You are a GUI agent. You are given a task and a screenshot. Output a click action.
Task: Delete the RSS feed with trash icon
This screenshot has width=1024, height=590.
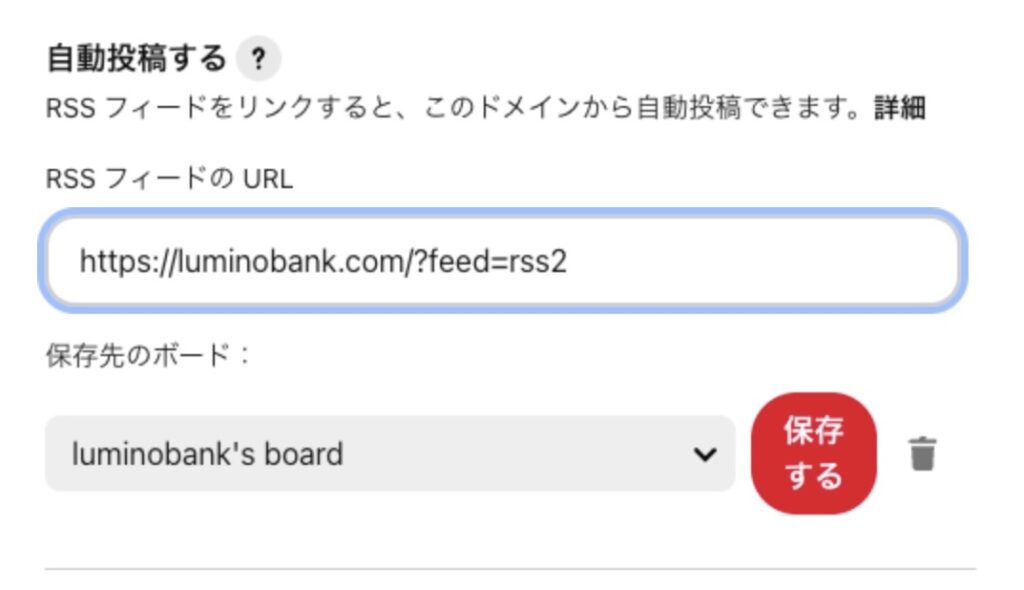[922, 453]
